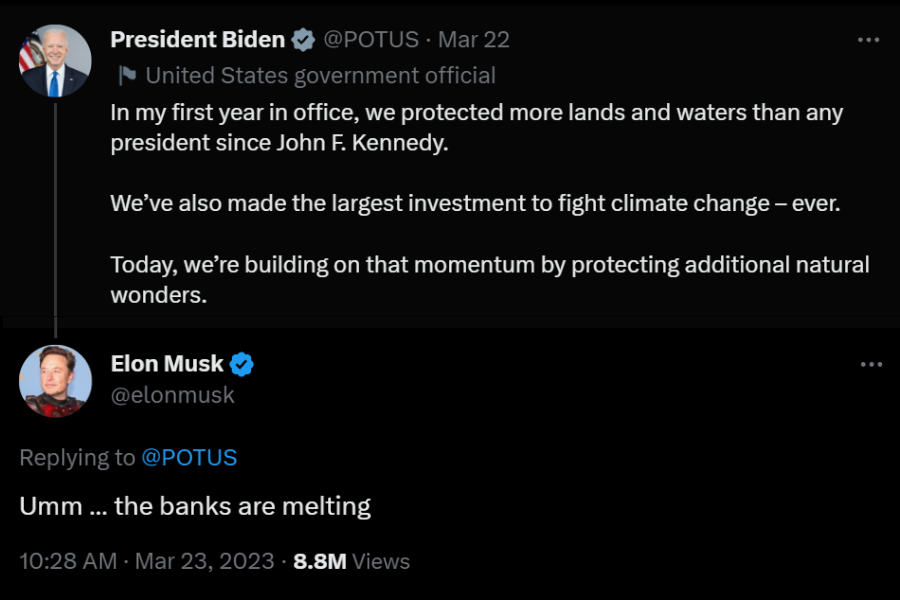Visit the President Biden display name link
The image size is (900, 600).
[x=197, y=40]
